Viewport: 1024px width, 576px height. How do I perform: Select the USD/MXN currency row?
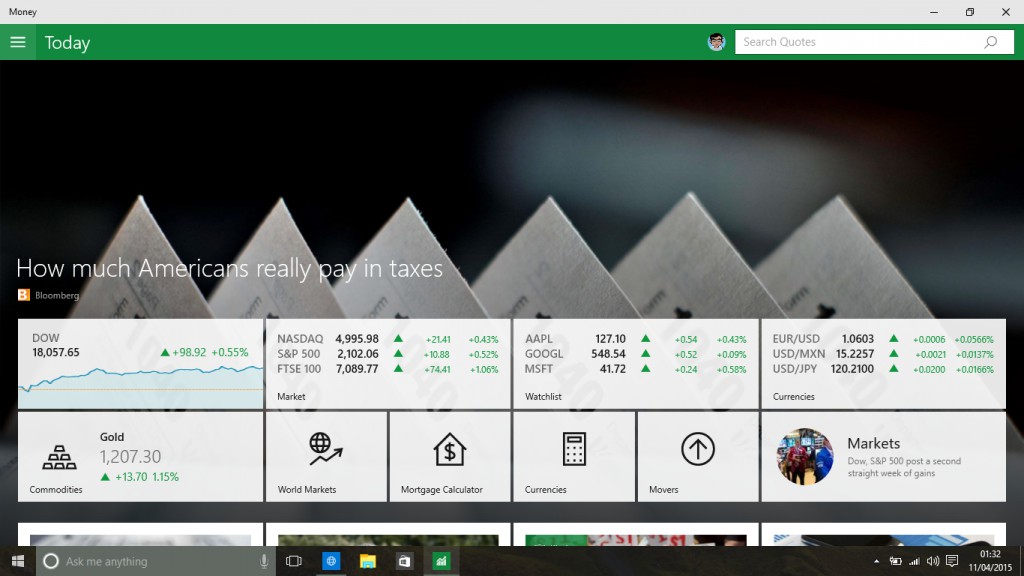coord(883,354)
